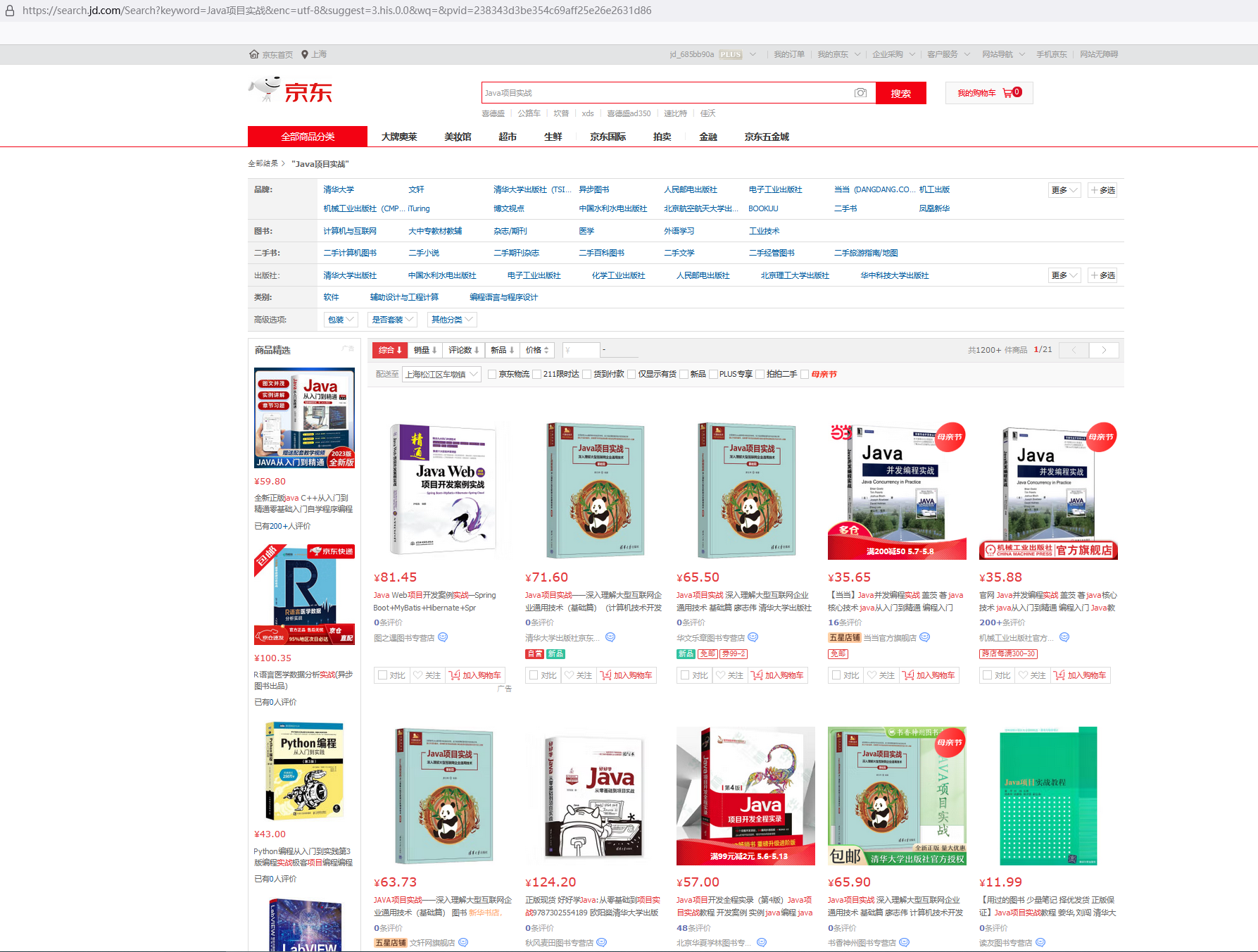Click heart 关注 icon for ¥35.65 book
The height and width of the screenshot is (952, 1258).
872,675
